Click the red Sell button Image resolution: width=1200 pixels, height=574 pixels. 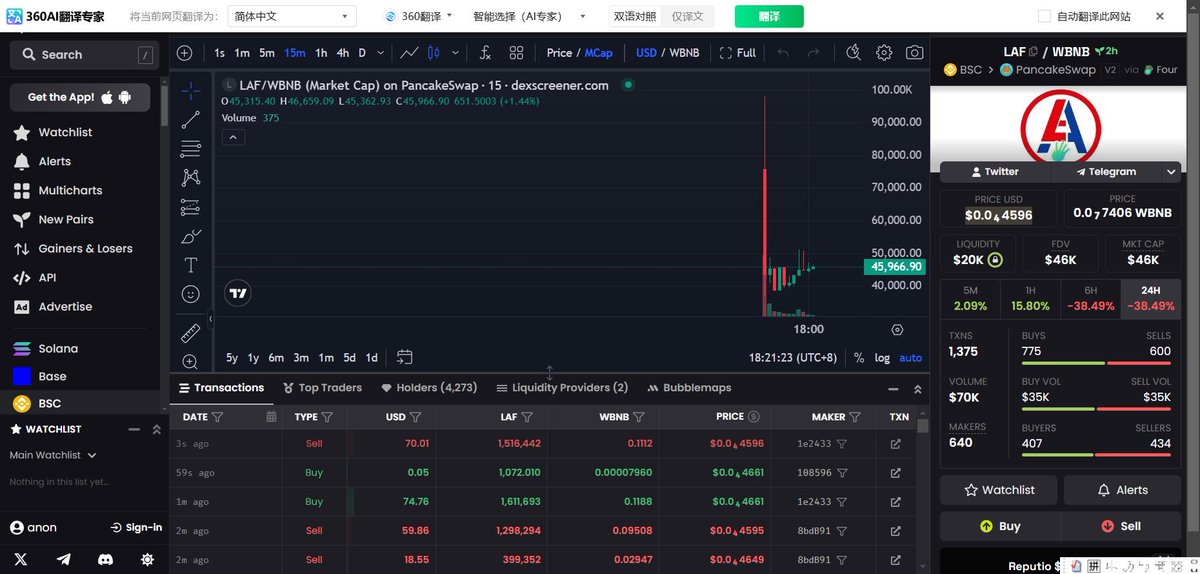pyautogui.click(x=1121, y=526)
